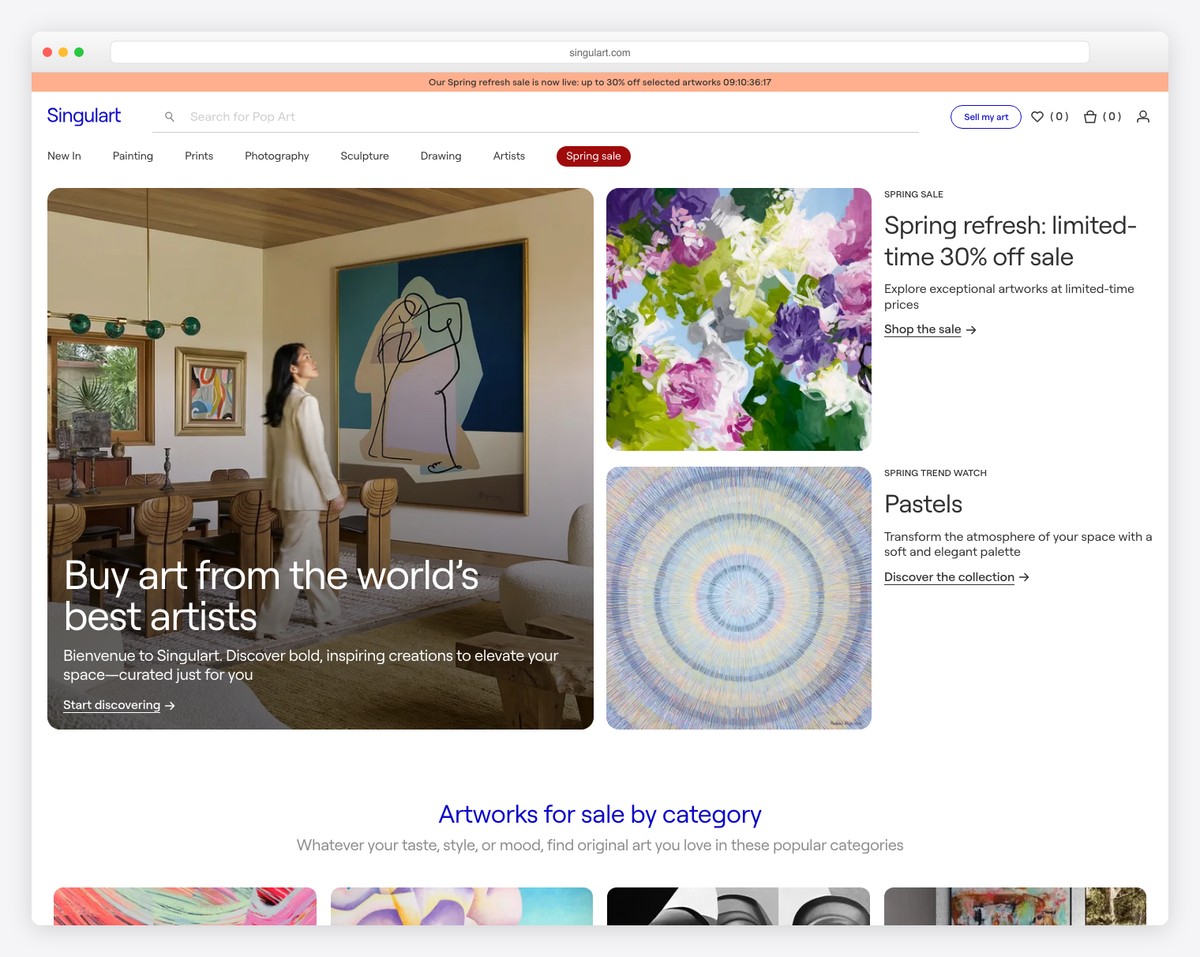Open the user account icon
This screenshot has width=1200, height=957.
(1143, 116)
